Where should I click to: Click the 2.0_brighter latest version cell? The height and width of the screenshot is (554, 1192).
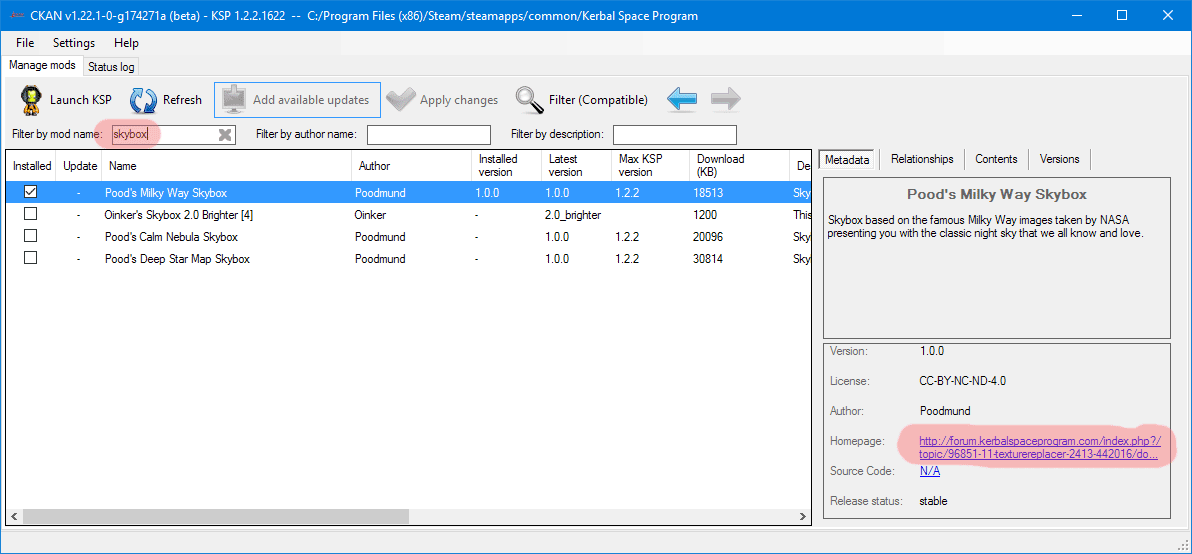(575, 215)
